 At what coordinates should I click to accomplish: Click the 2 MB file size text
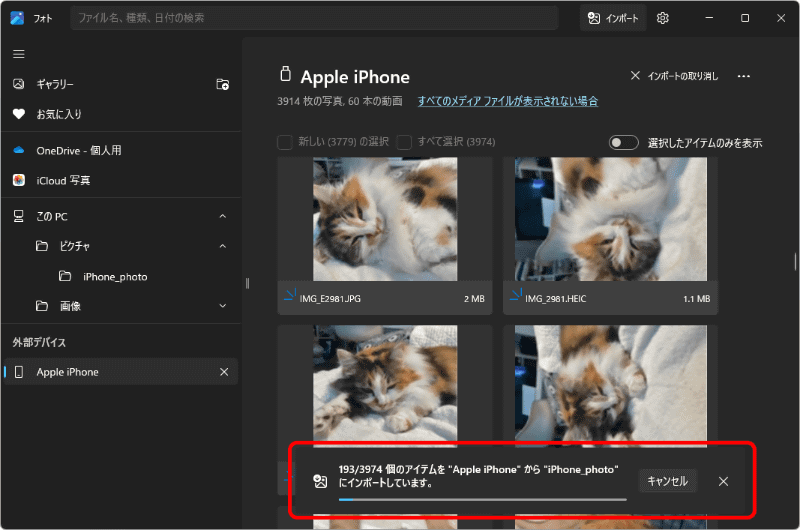coord(474,299)
